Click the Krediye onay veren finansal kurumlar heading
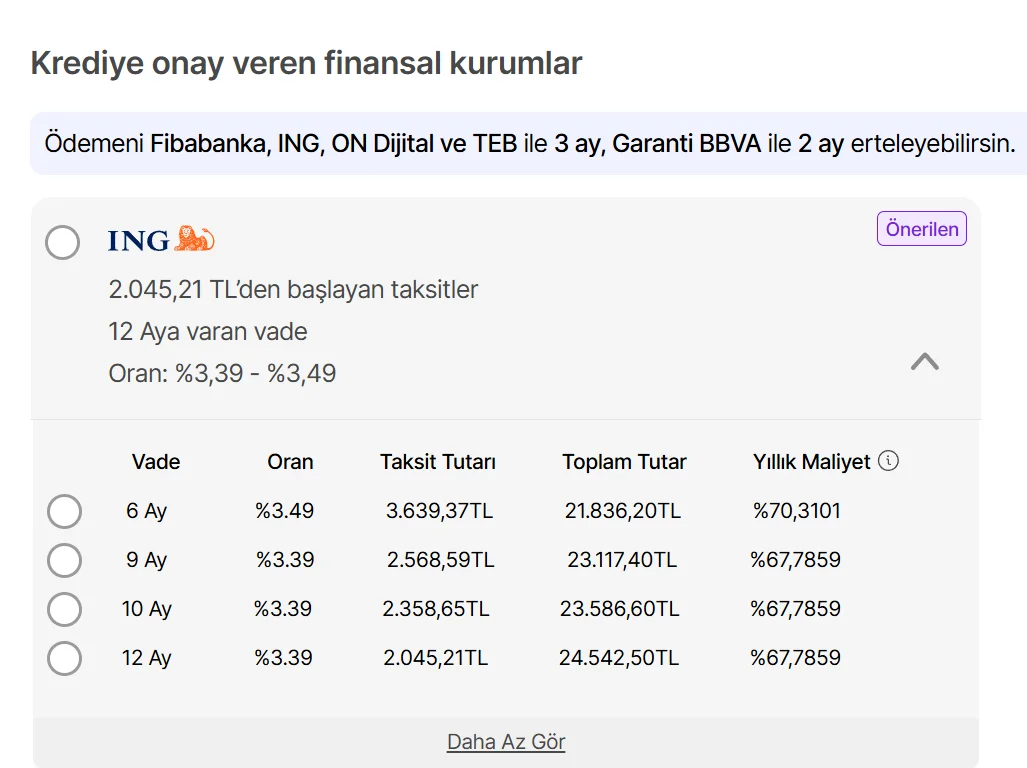The width and height of the screenshot is (1027, 768). click(x=306, y=64)
